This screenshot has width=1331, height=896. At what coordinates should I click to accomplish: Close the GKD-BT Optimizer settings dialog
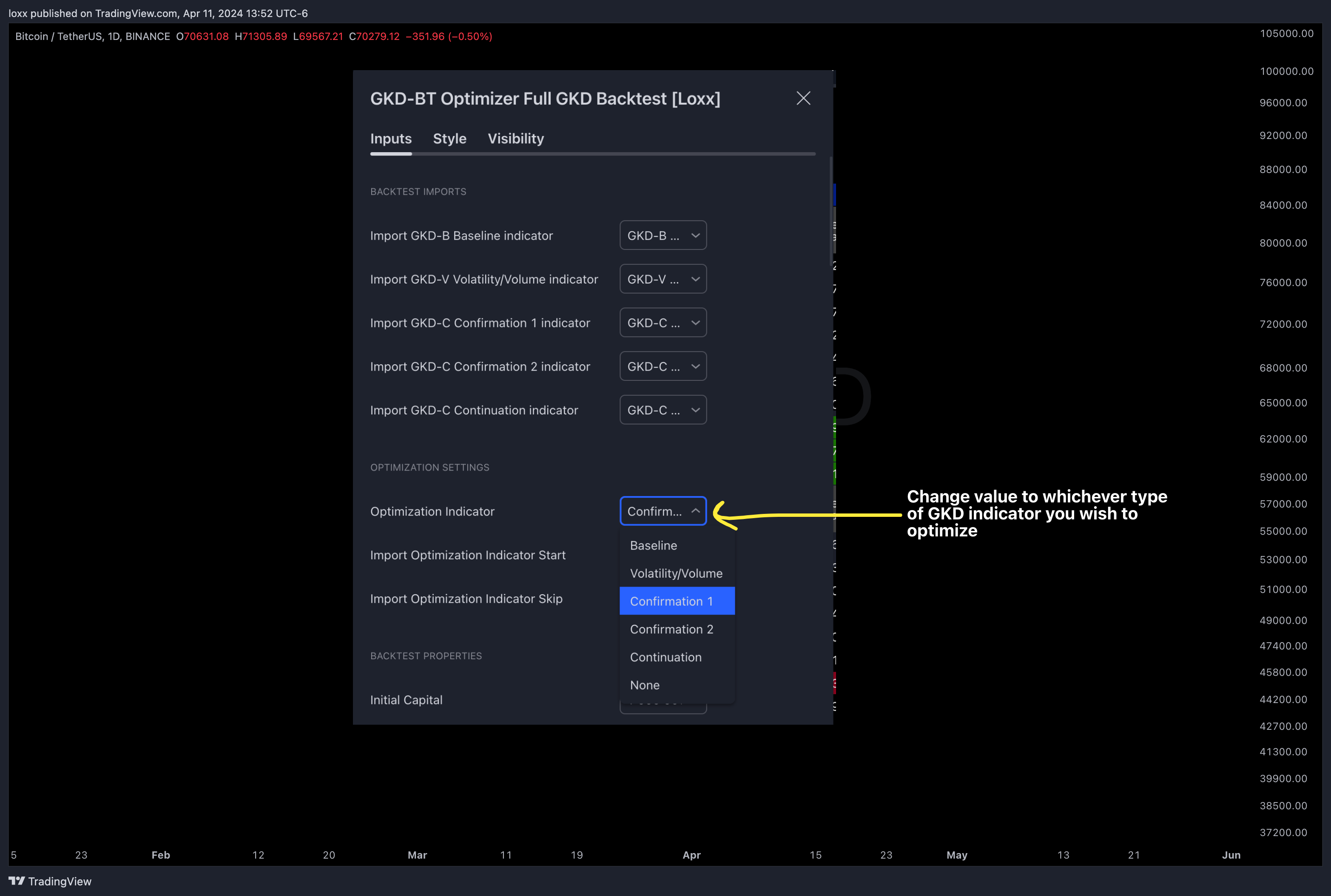pyautogui.click(x=803, y=98)
